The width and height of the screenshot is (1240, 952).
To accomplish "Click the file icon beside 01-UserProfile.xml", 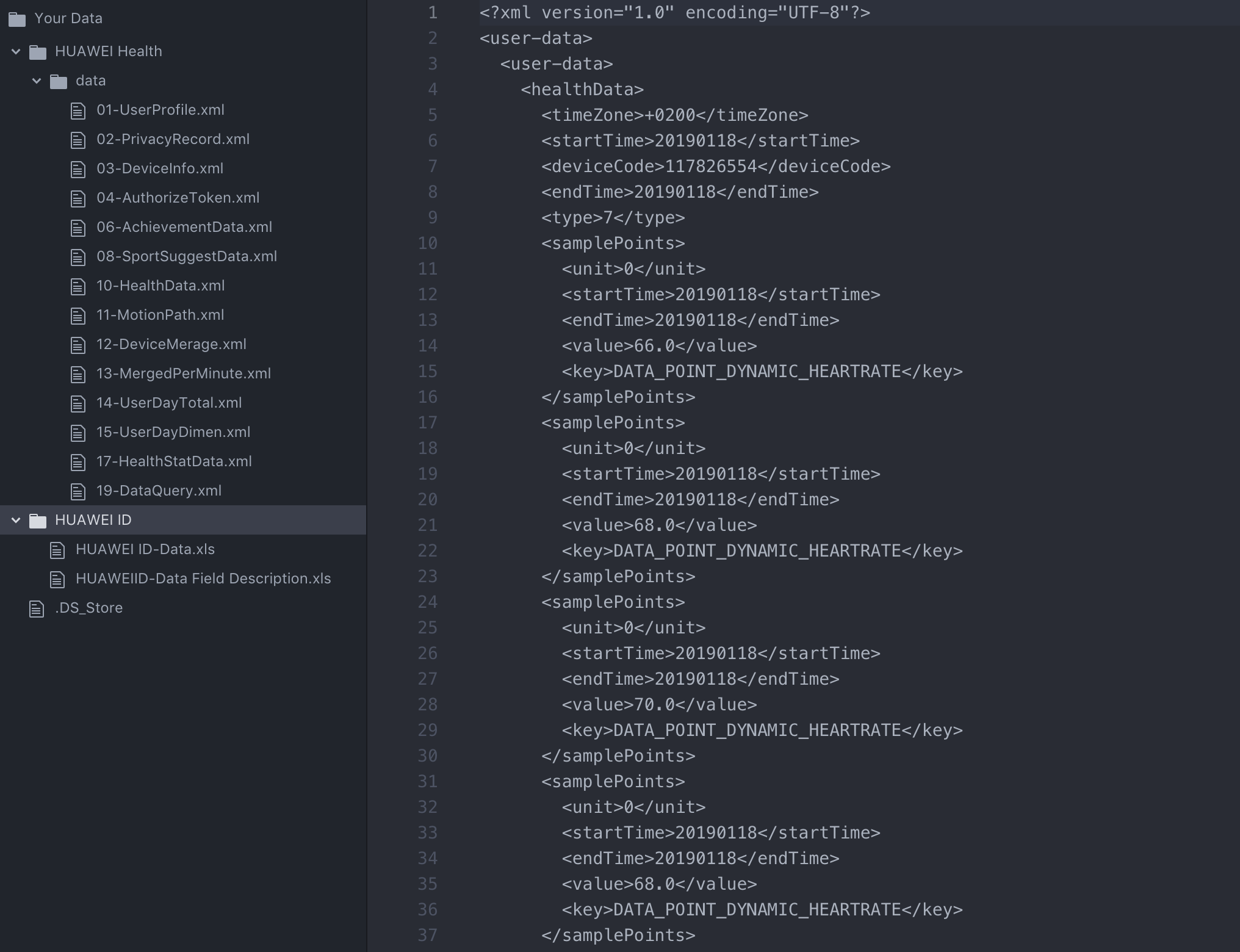I will tap(78, 110).
